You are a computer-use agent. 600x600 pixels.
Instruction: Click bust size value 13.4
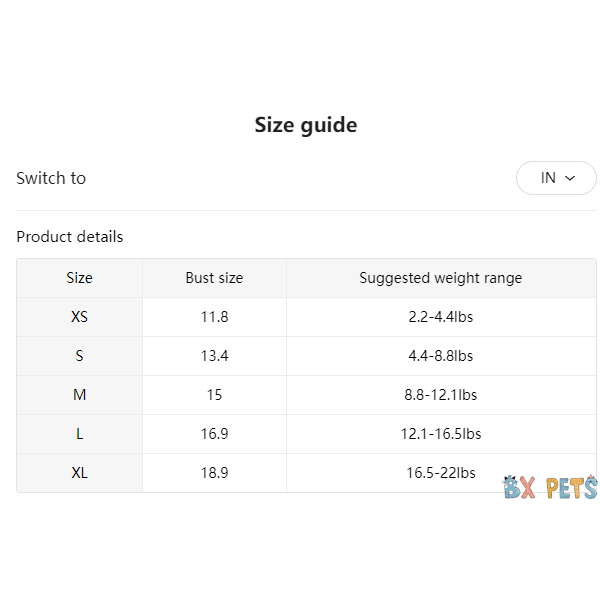coord(214,356)
